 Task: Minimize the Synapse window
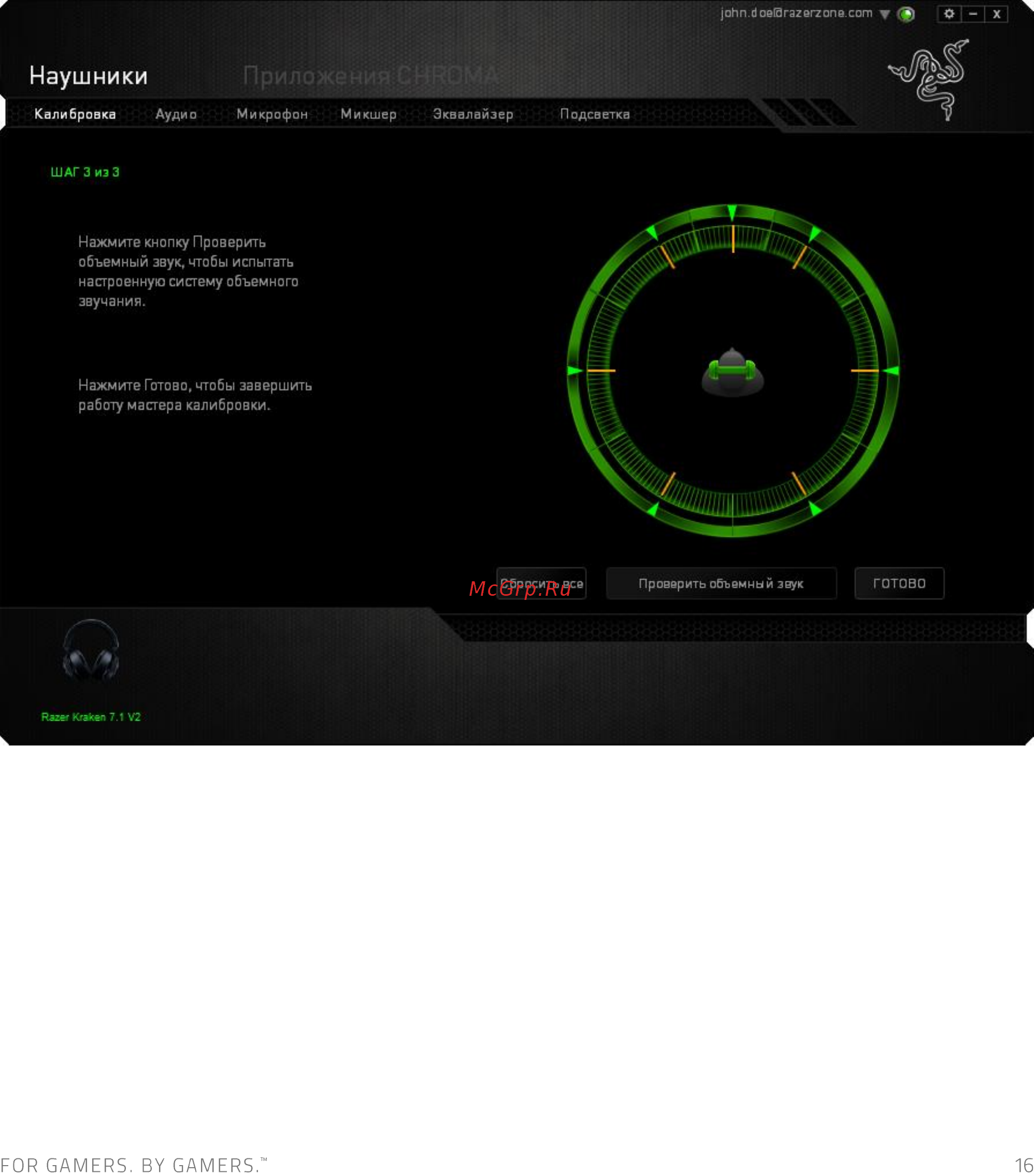point(973,14)
